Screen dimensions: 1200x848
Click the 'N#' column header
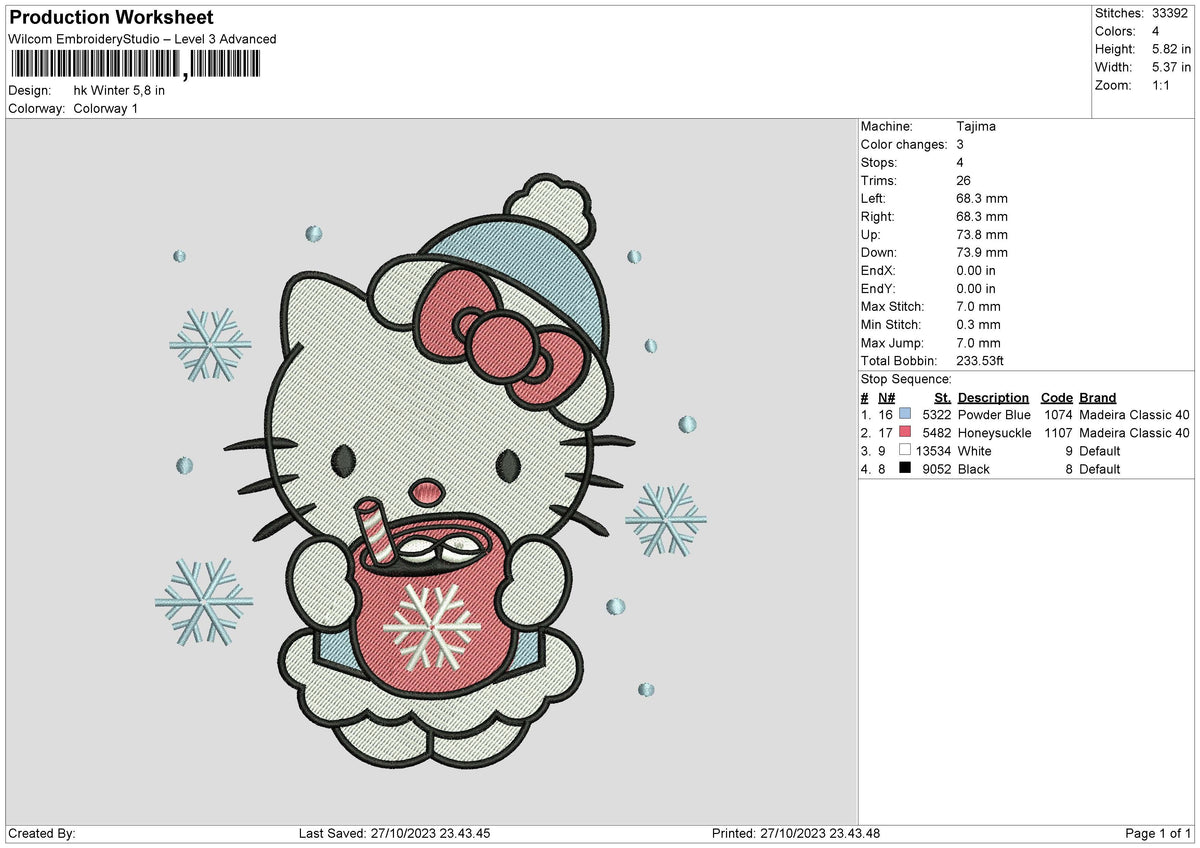(x=886, y=397)
